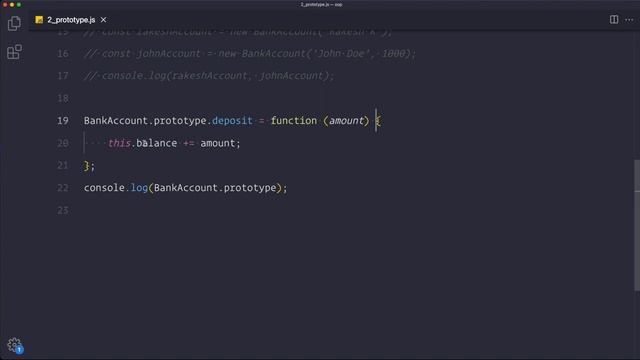
Task: Close the 2_prototype.js tab
Action: click(103, 20)
